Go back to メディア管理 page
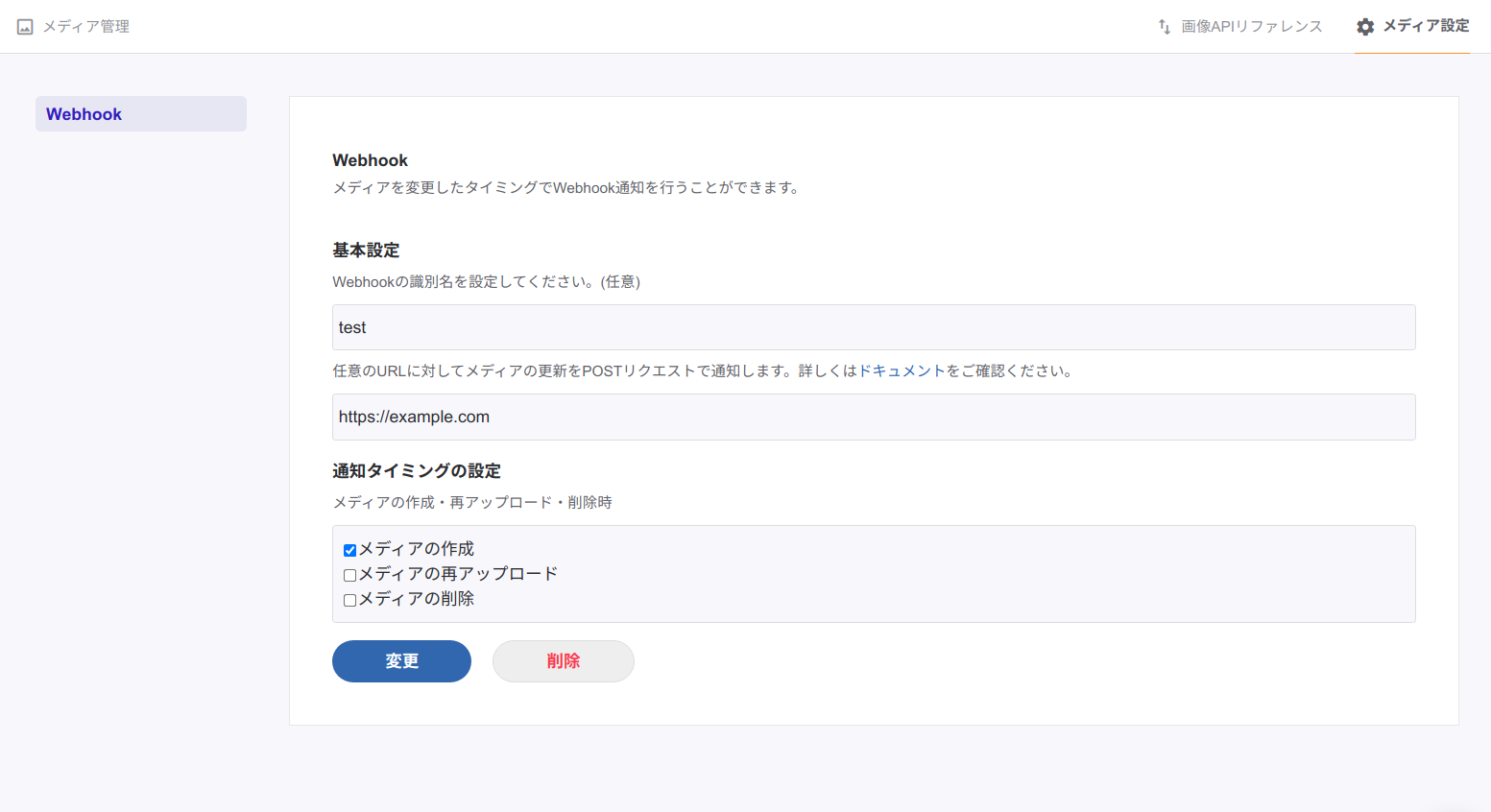1491x812 pixels. tap(85, 27)
